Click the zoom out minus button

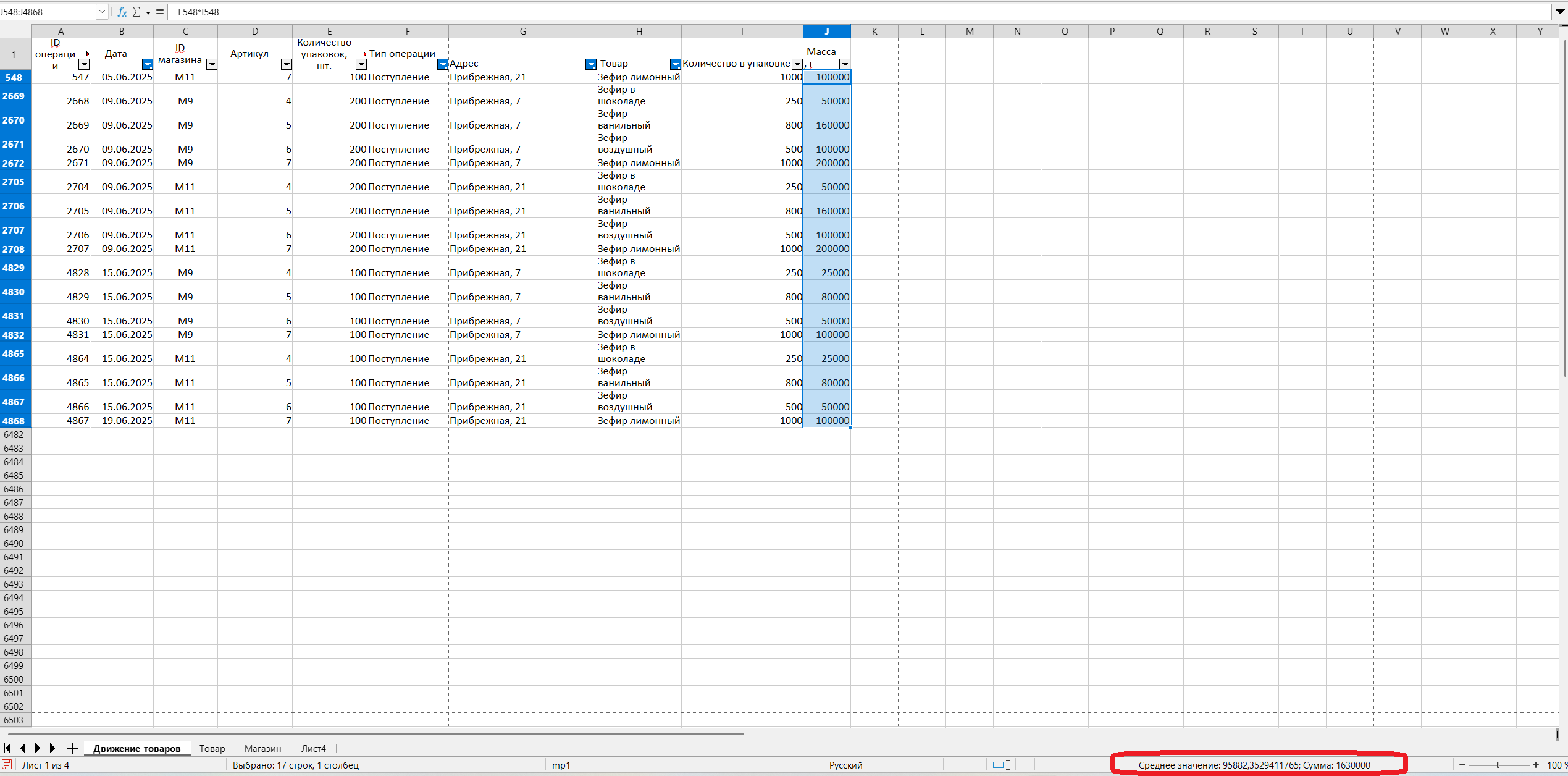pos(1462,765)
